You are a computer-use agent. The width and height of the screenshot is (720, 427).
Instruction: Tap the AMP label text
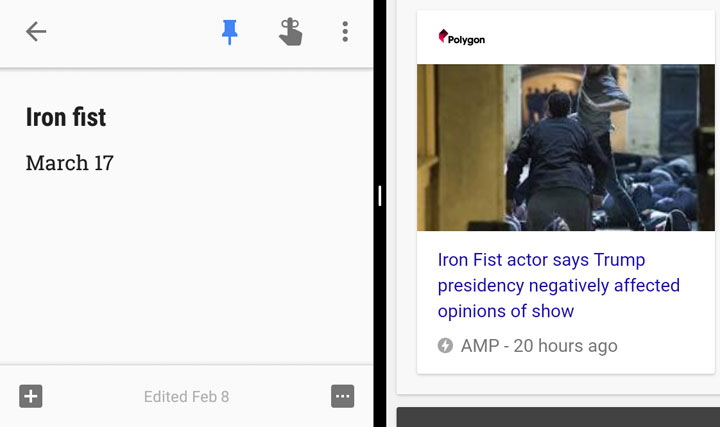tap(480, 346)
